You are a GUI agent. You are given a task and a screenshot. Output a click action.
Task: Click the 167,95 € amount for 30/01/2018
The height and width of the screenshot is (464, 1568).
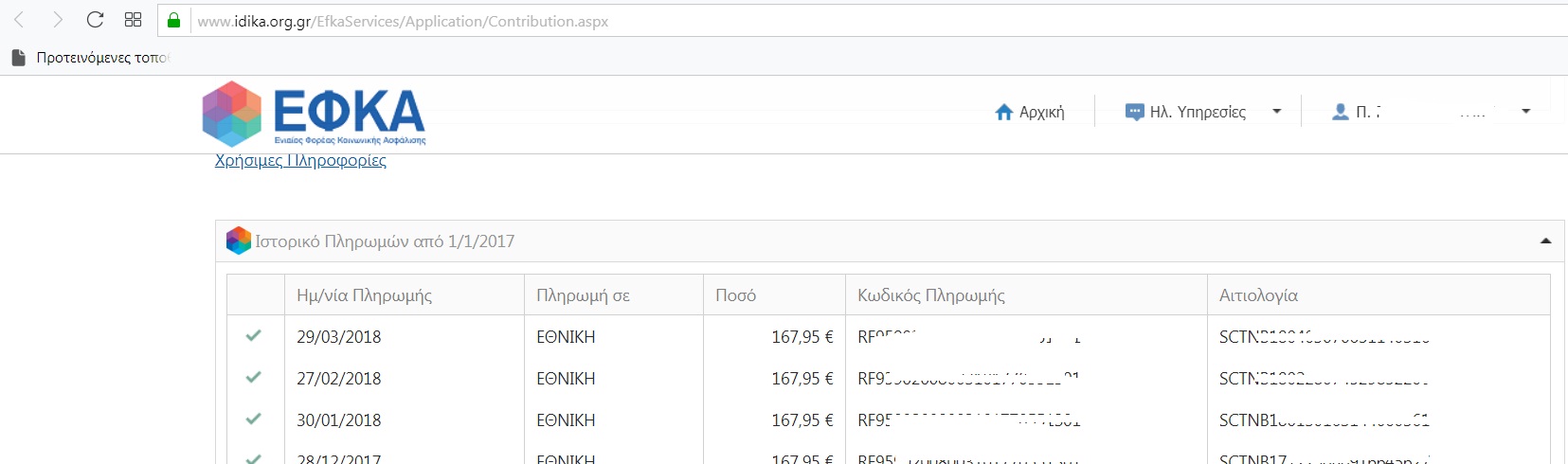[802, 420]
